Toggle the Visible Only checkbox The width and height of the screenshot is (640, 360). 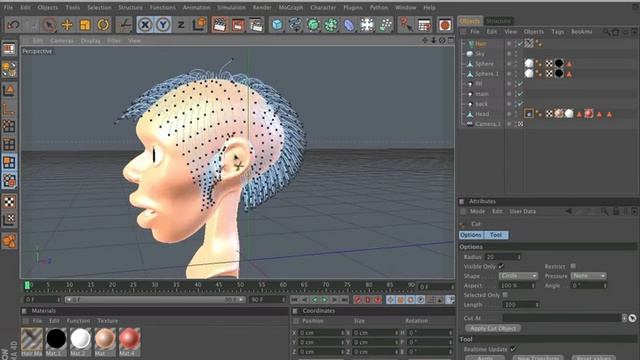click(x=501, y=266)
